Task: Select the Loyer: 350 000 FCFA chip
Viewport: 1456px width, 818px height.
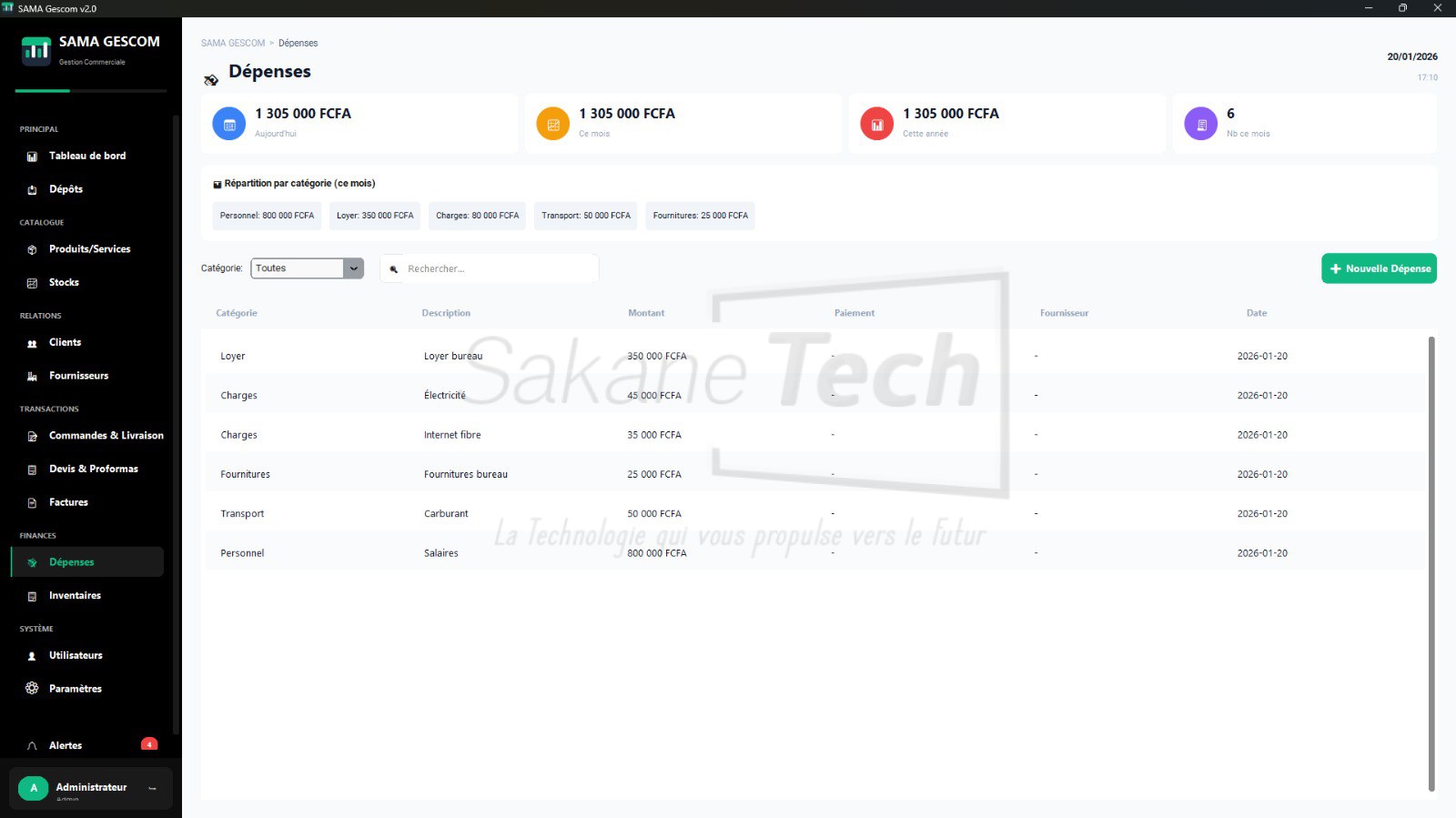Action: pyautogui.click(x=375, y=216)
